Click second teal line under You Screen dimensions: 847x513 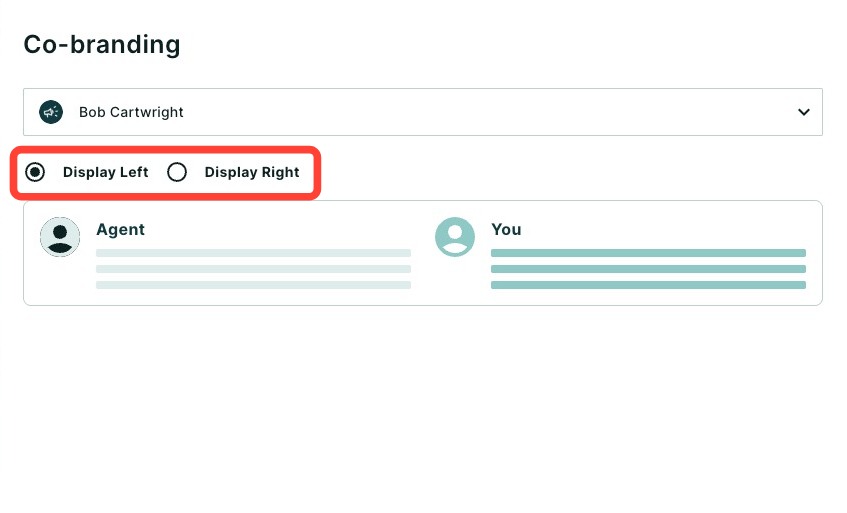648,269
